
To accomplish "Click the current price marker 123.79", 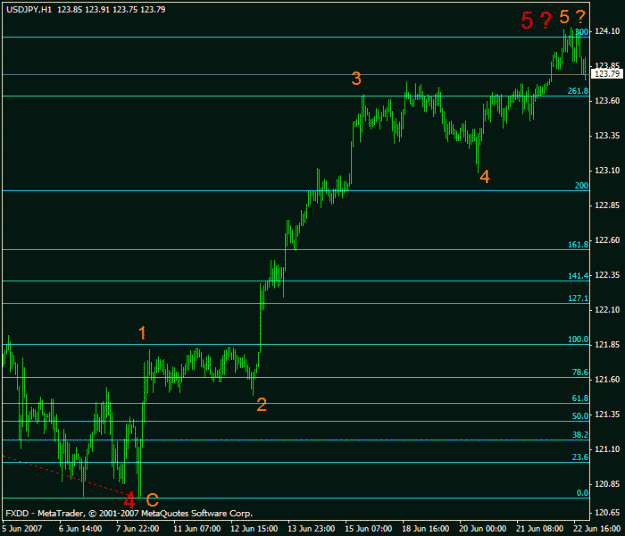I will tap(607, 74).
